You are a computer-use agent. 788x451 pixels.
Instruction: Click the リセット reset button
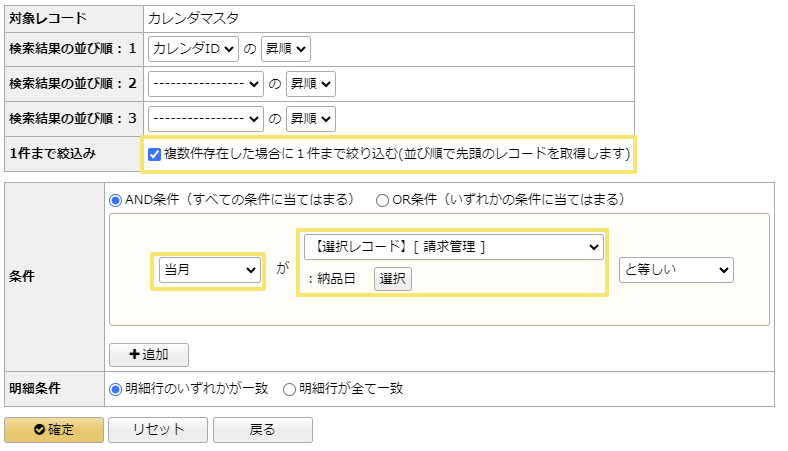158,430
